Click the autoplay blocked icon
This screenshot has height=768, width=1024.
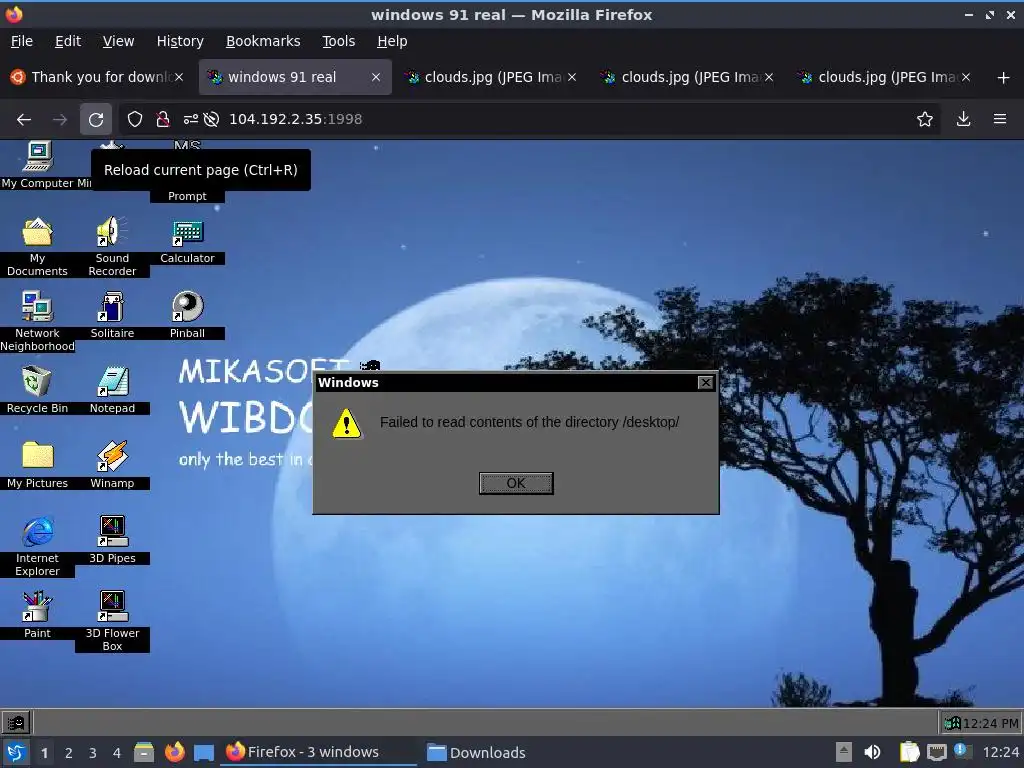(211, 119)
